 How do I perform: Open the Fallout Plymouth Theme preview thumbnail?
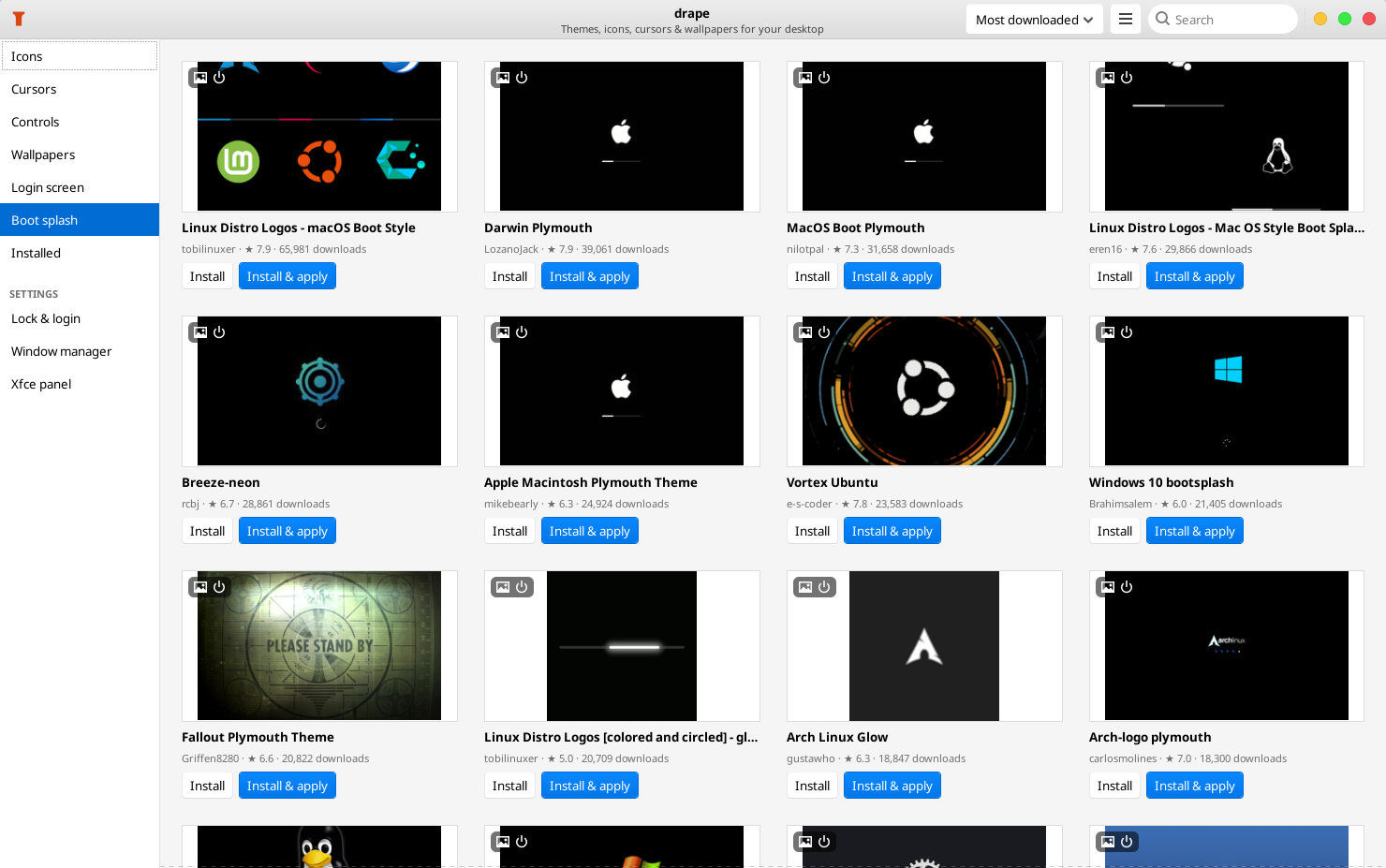(x=319, y=645)
